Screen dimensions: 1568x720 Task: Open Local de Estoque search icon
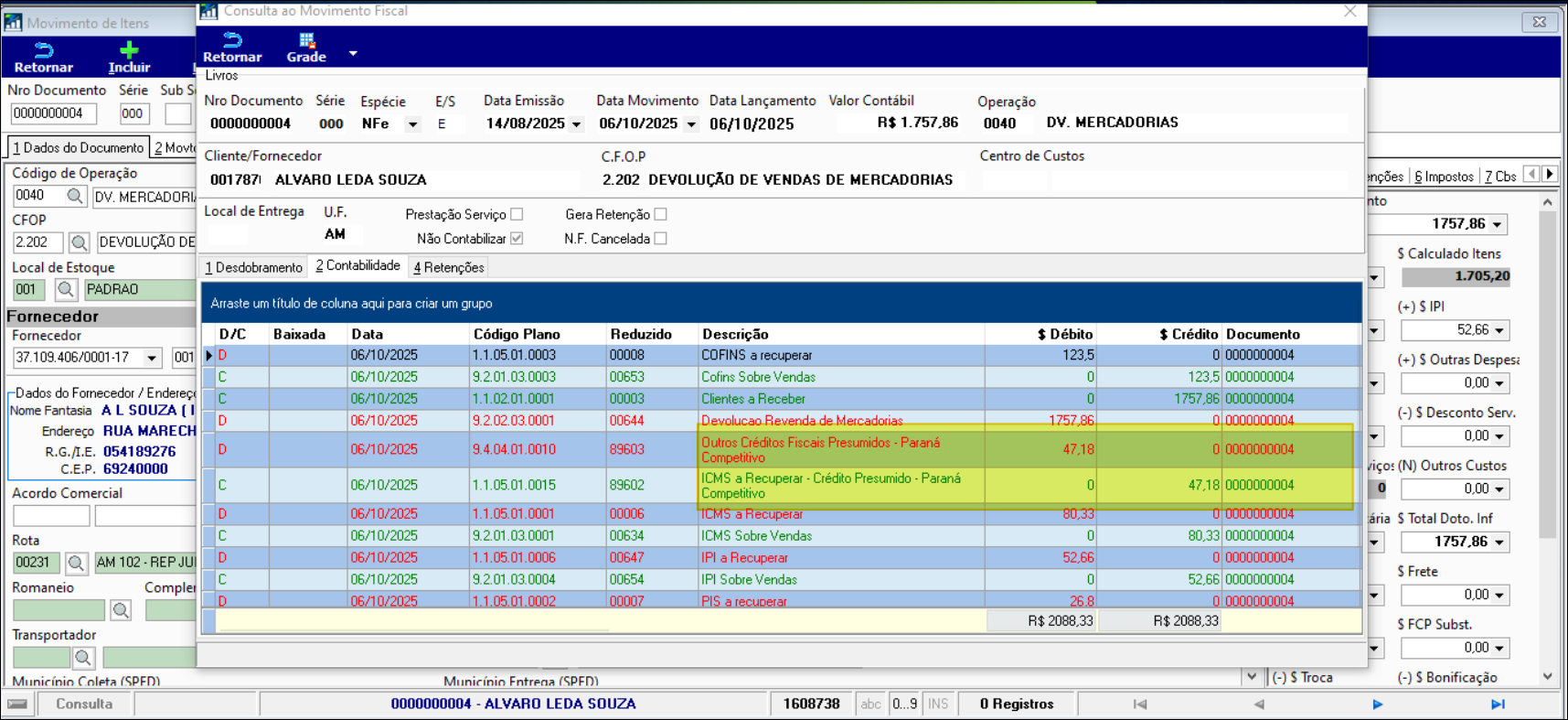pyautogui.click(x=65, y=290)
